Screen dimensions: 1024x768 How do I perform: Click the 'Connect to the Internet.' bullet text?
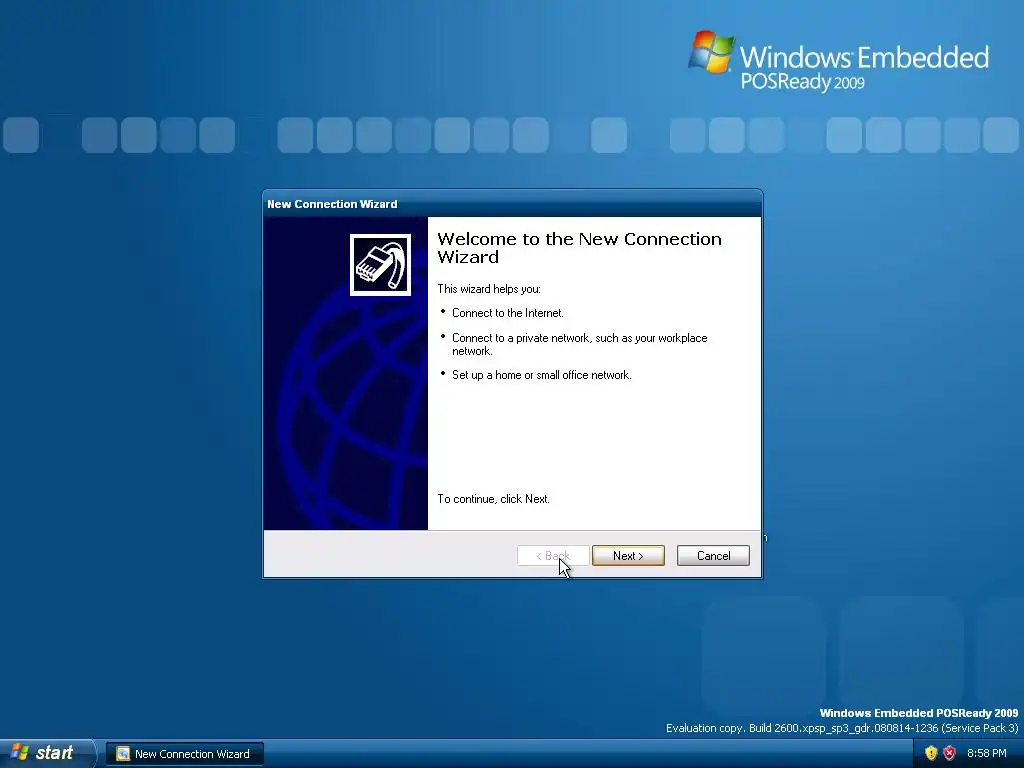pyautogui.click(x=507, y=313)
